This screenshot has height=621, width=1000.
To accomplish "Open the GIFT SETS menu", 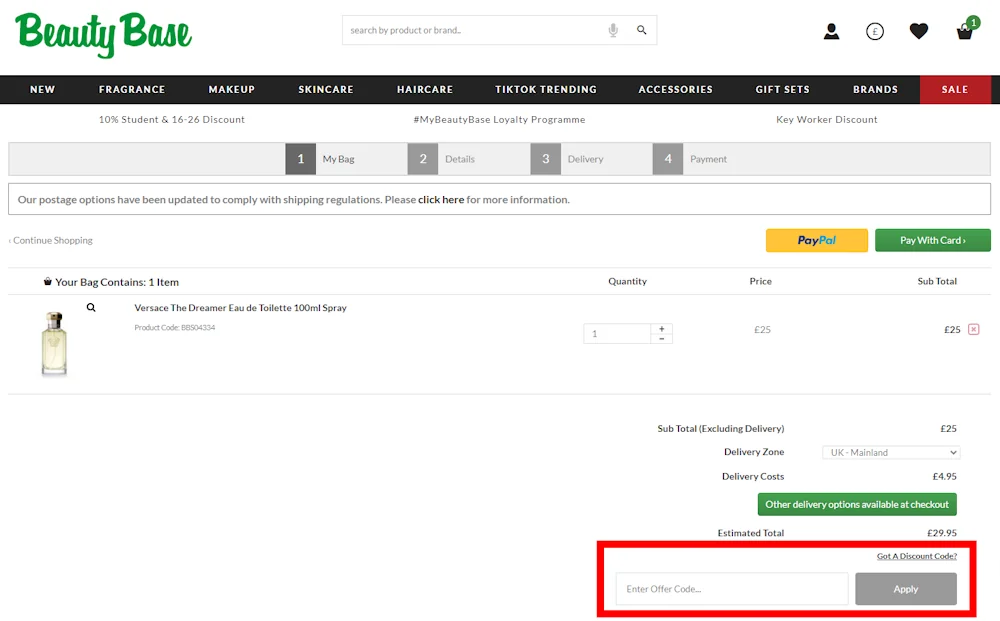I will point(783,89).
